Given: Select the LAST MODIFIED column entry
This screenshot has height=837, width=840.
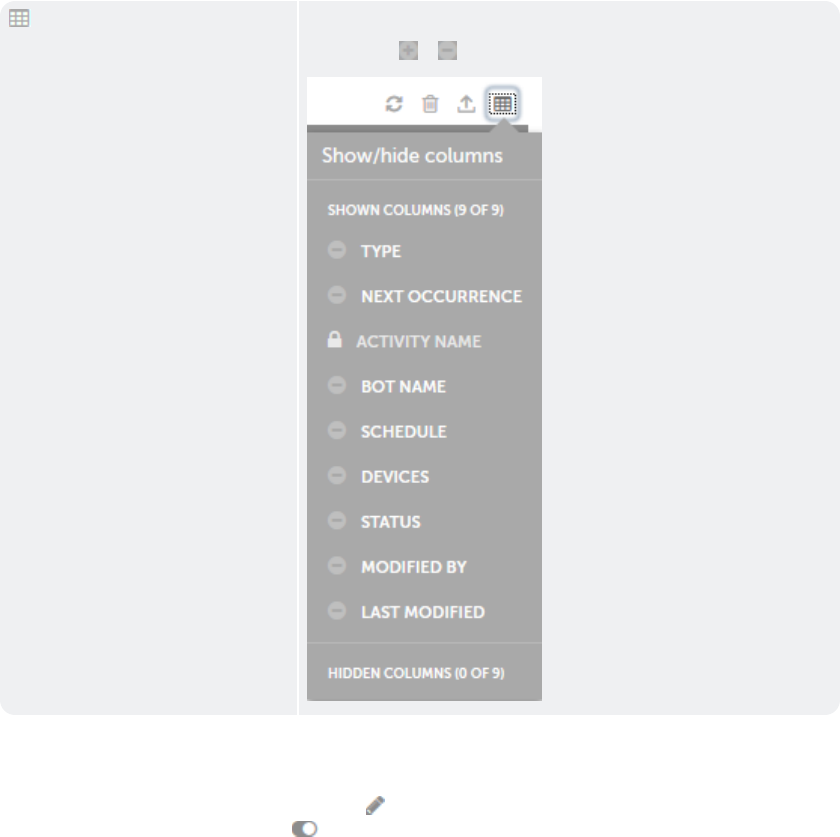Looking at the screenshot, I should [423, 612].
